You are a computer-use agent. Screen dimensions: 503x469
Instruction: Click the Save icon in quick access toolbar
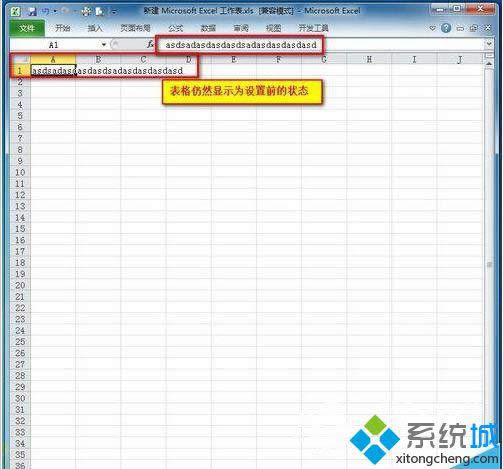[x=32, y=12]
